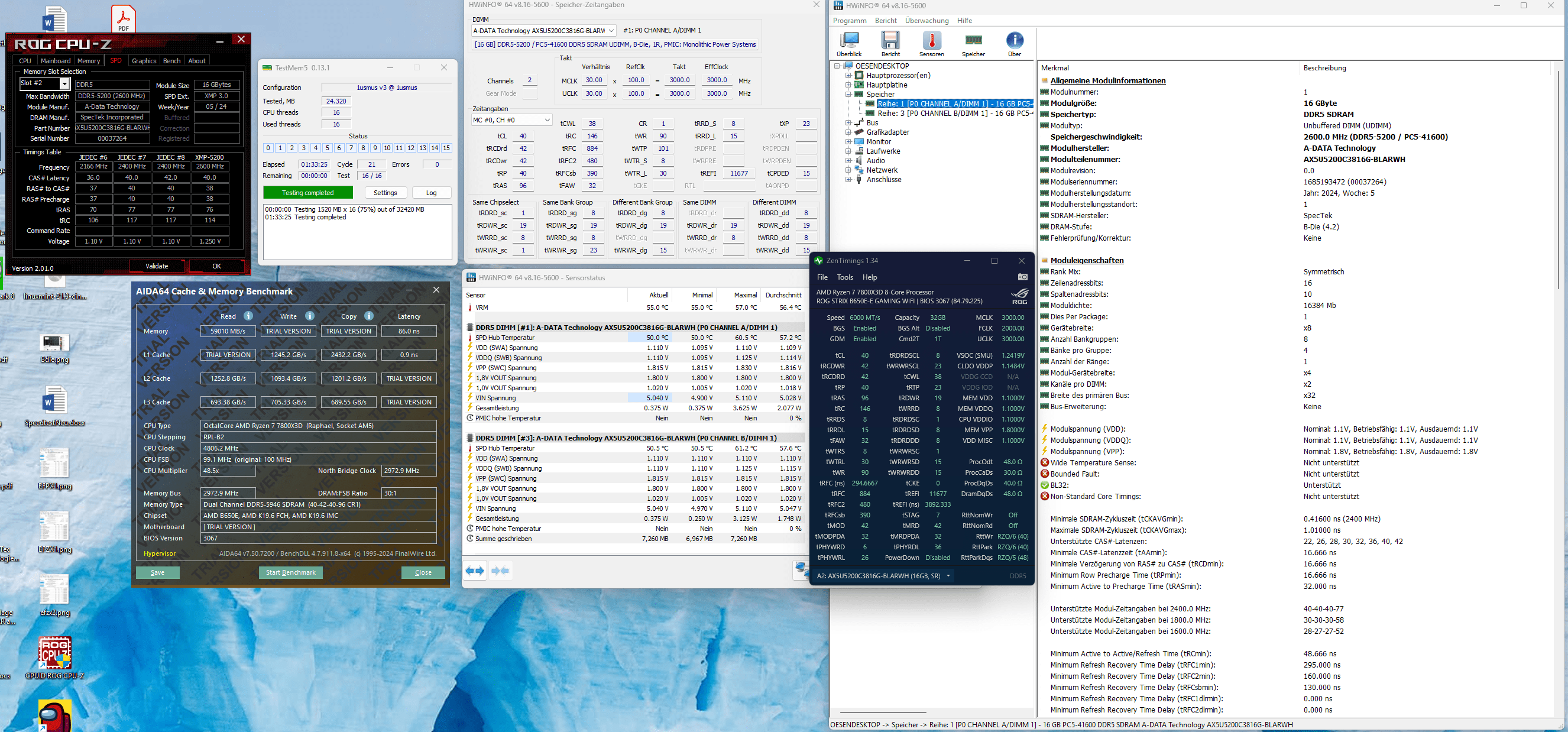Select Reihe: 3 P0 CHANNEL B/DIMM 1 item
The width and height of the screenshot is (1568, 732).
point(954,113)
